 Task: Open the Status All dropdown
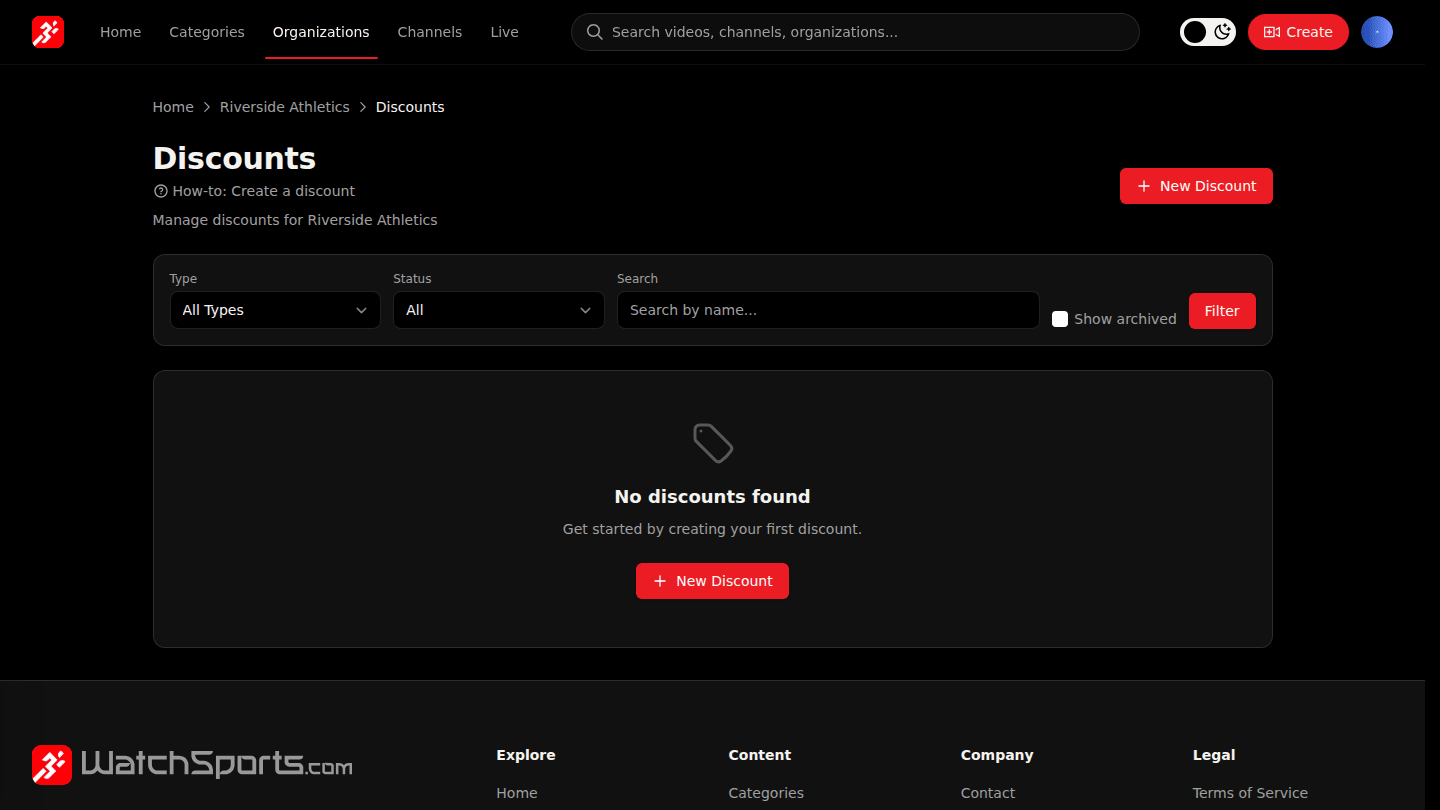pyautogui.click(x=499, y=310)
